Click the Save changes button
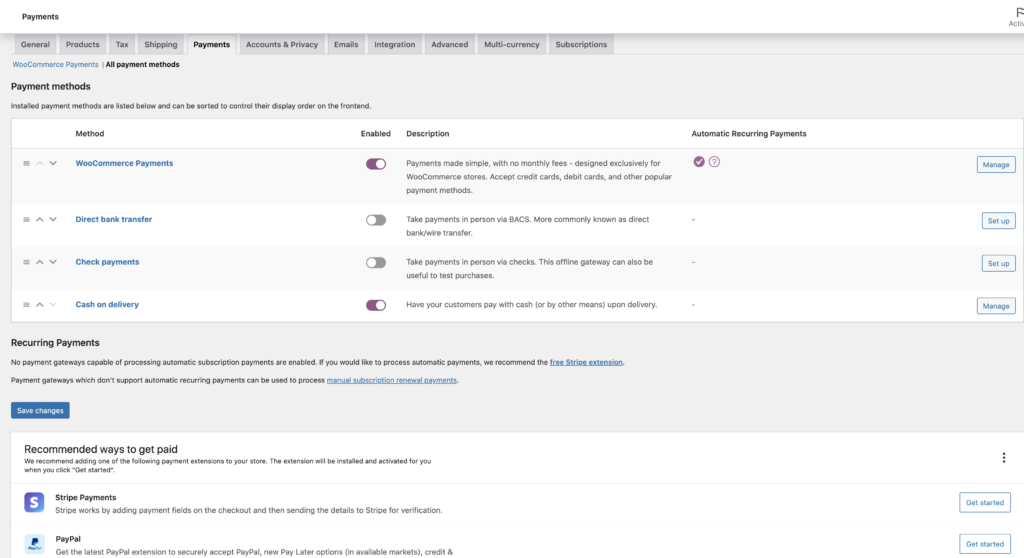The image size is (1024, 558). [x=40, y=410]
